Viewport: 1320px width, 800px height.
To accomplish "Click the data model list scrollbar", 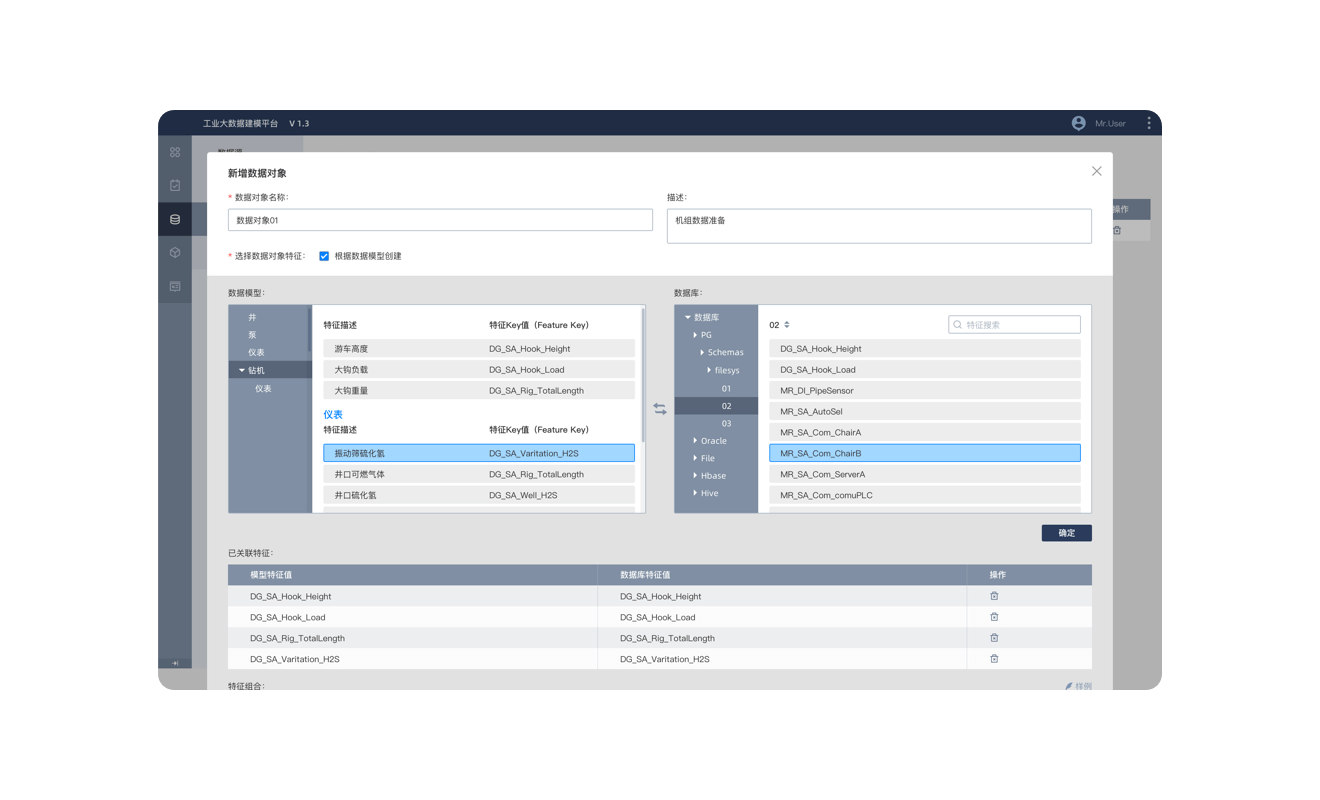I will tap(642, 375).
